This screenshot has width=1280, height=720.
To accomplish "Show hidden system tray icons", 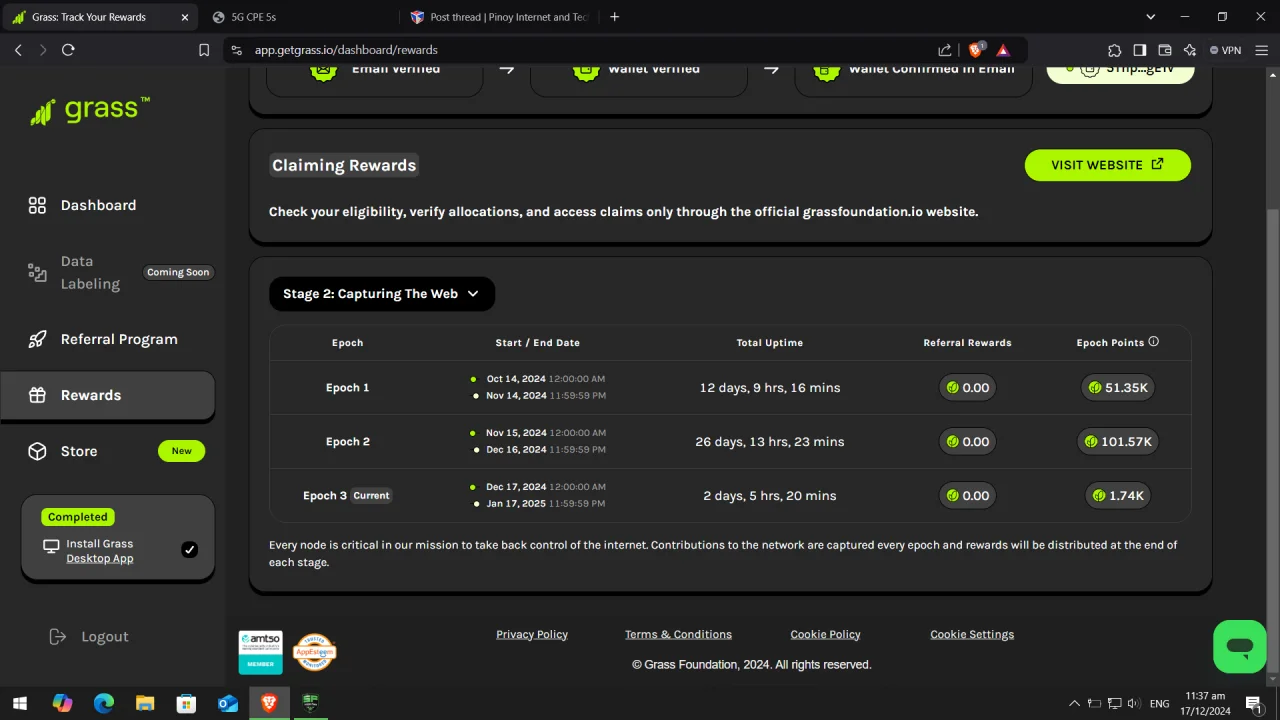I will click(1075, 703).
